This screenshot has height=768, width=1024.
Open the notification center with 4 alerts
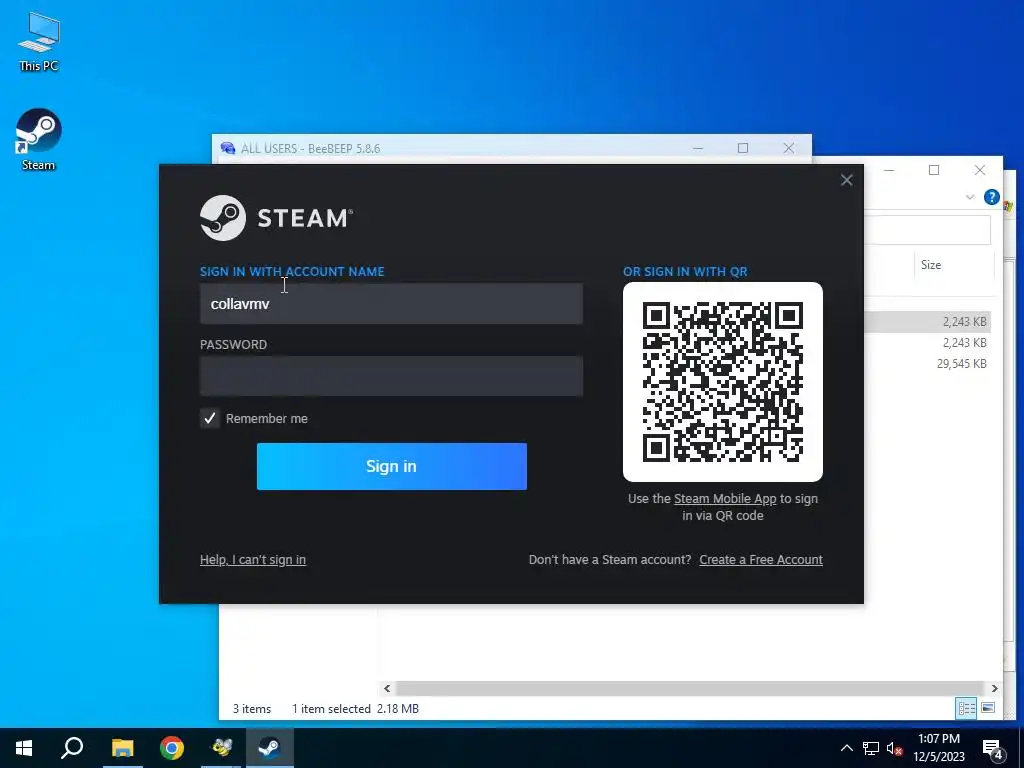pos(993,748)
